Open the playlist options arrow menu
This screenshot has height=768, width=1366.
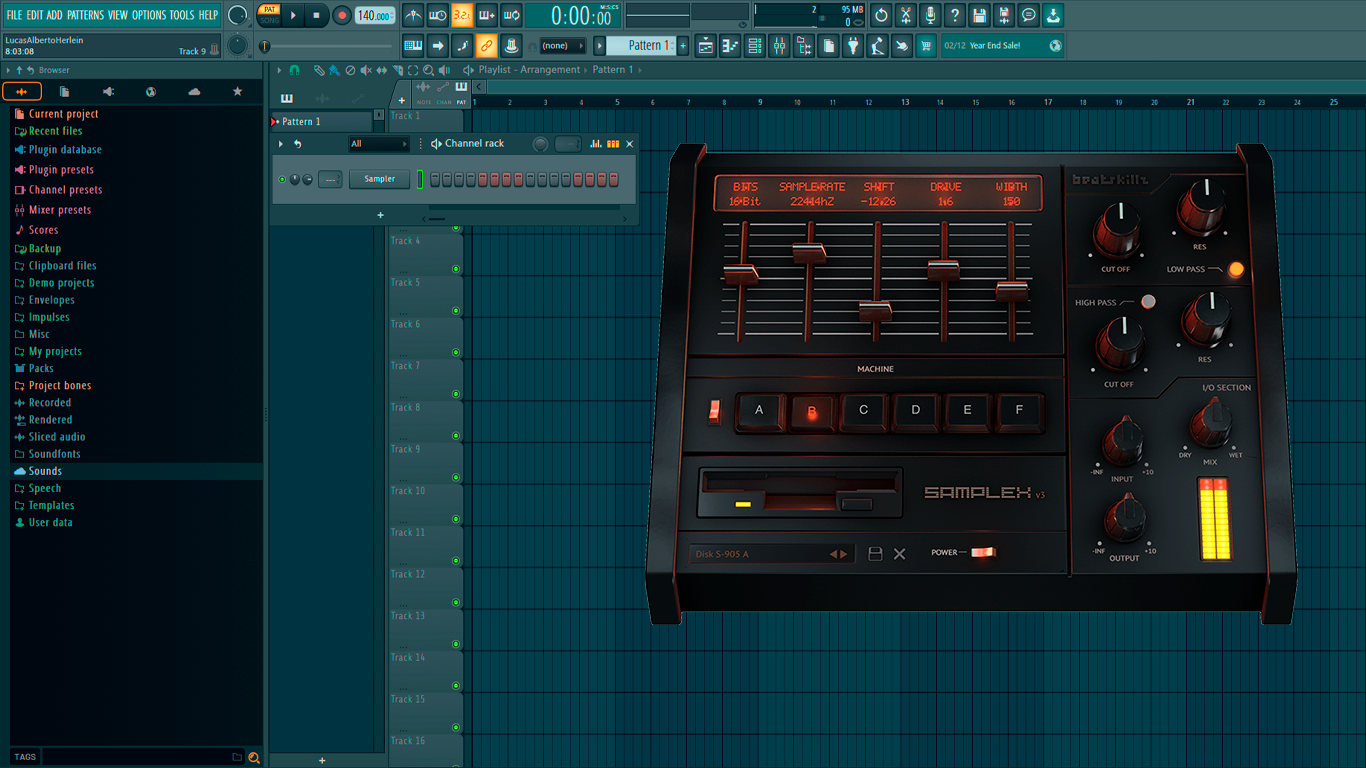(x=280, y=70)
